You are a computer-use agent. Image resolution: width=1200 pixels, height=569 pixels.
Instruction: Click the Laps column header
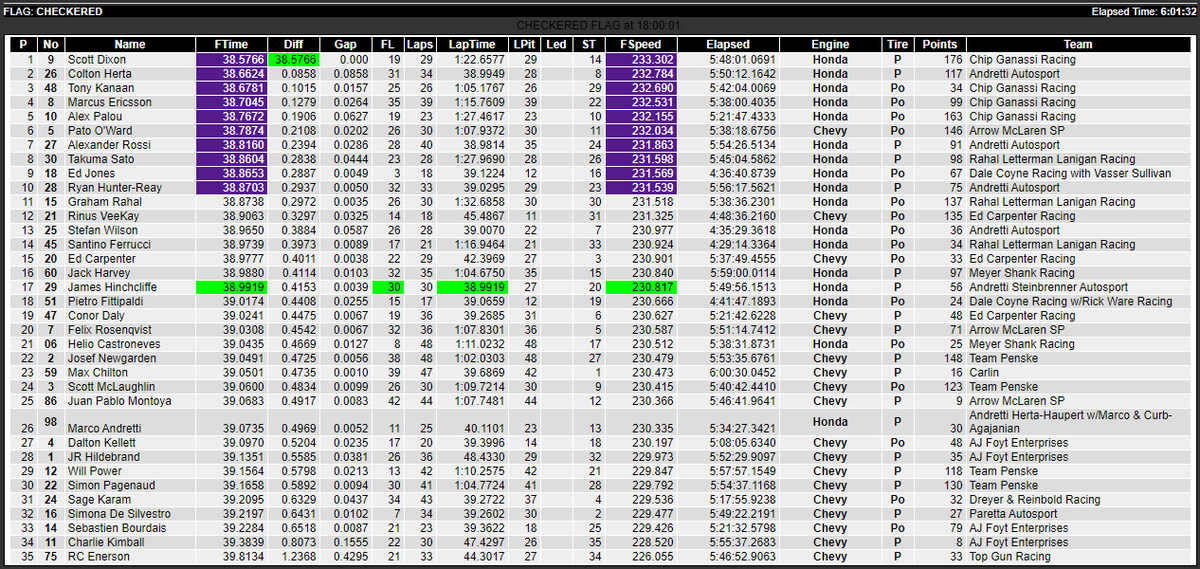(420, 45)
